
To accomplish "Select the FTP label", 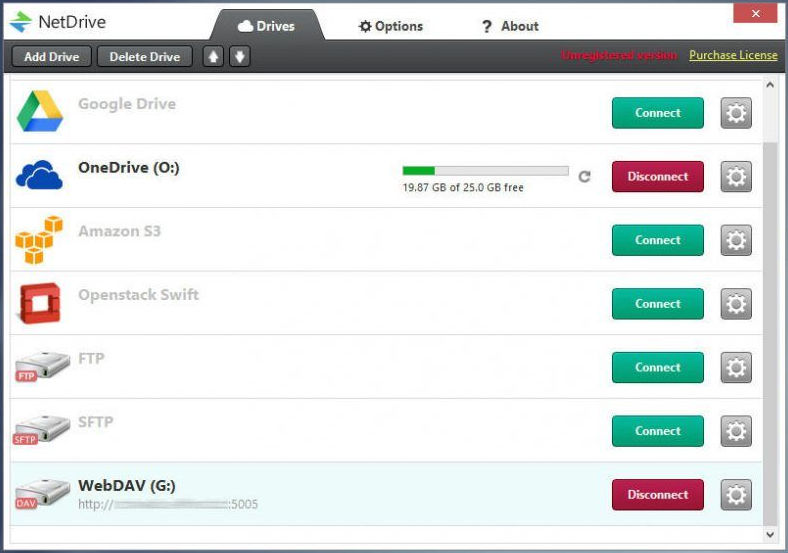I will [x=91, y=358].
